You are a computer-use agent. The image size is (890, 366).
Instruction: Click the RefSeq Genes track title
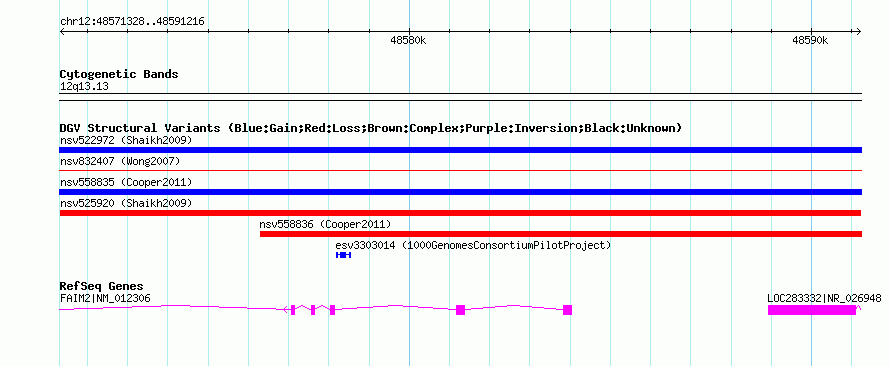point(102,286)
